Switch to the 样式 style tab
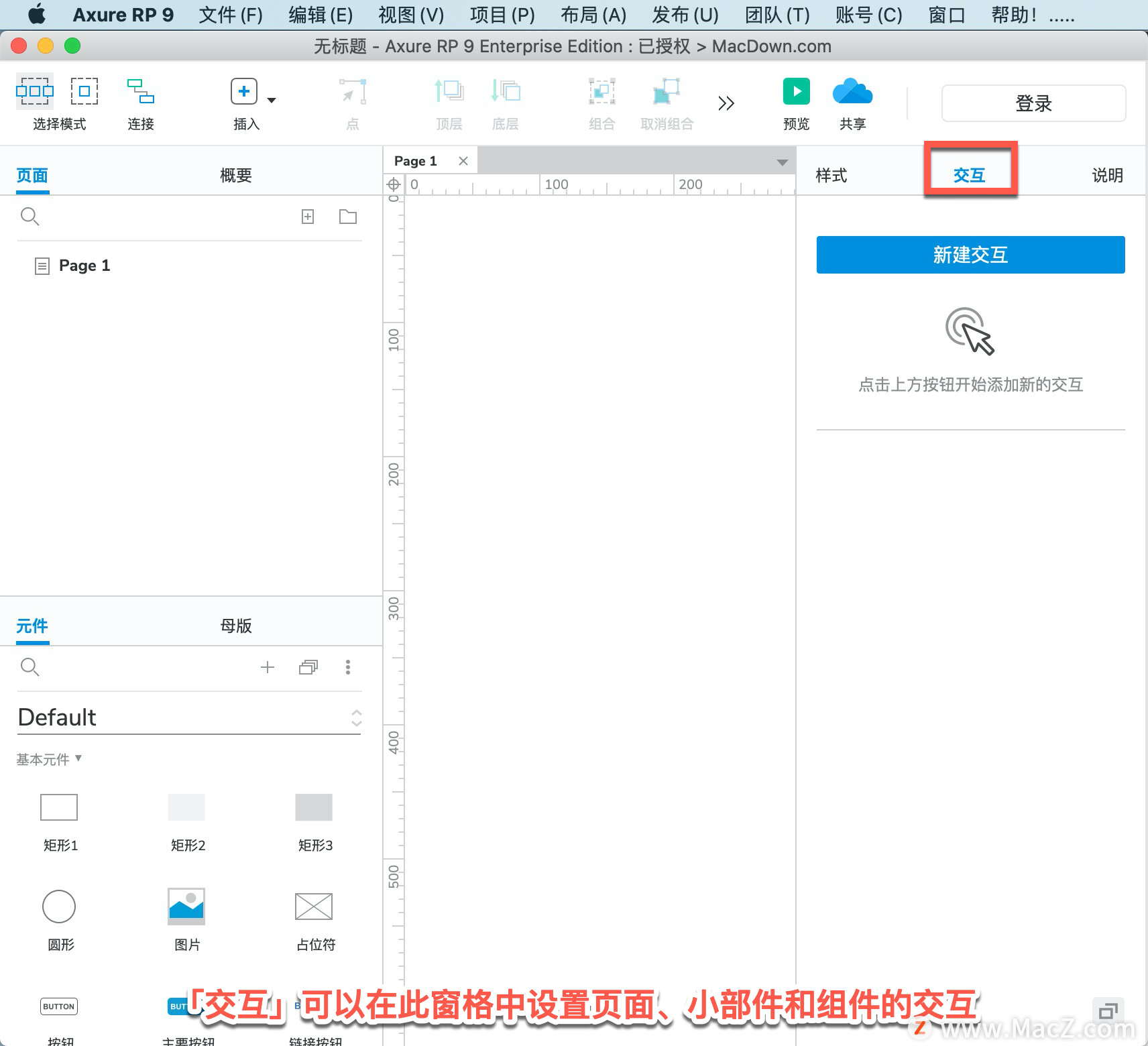The width and height of the screenshot is (1148, 1046). point(831,176)
